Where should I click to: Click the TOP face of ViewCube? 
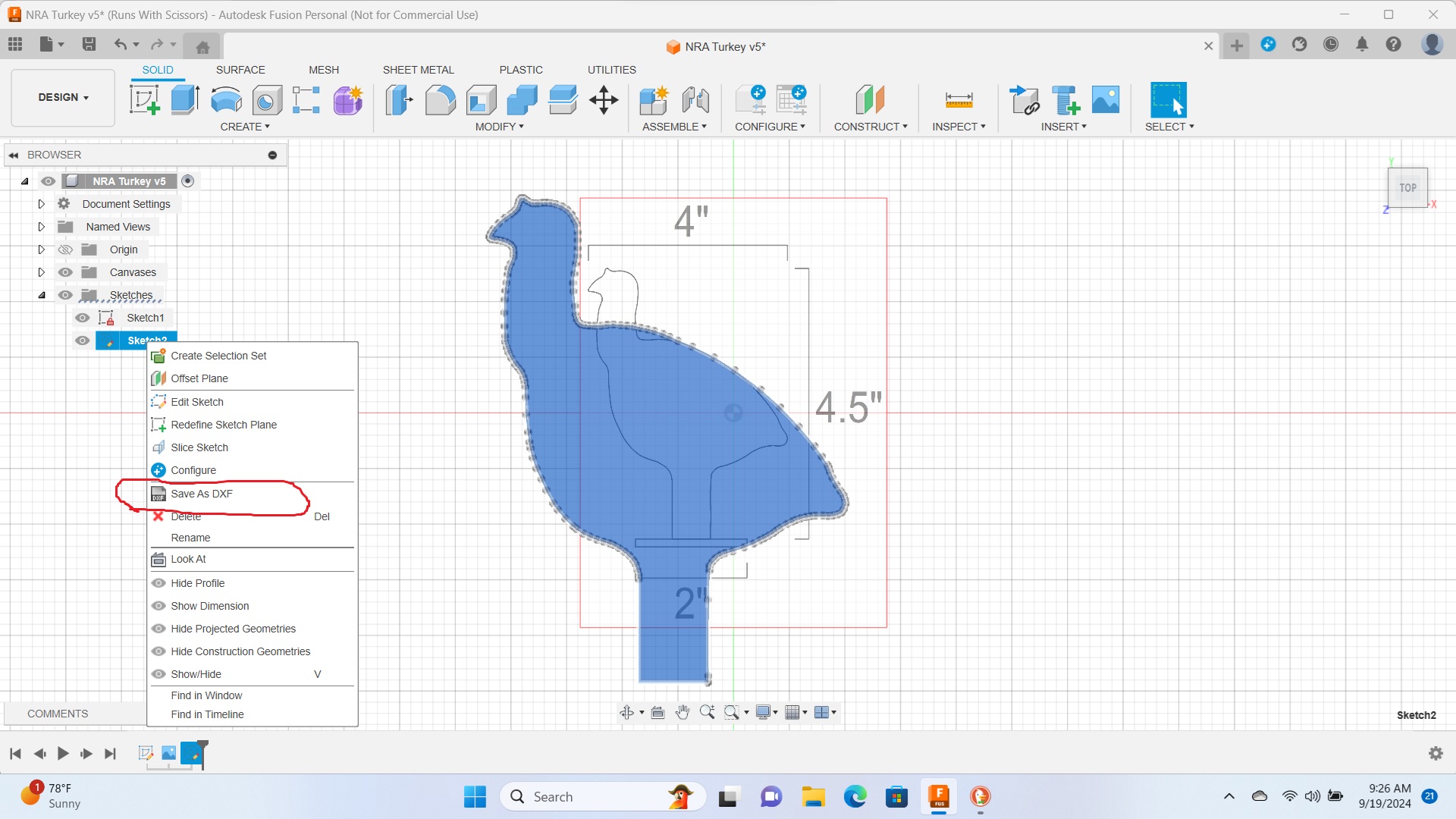click(1407, 187)
